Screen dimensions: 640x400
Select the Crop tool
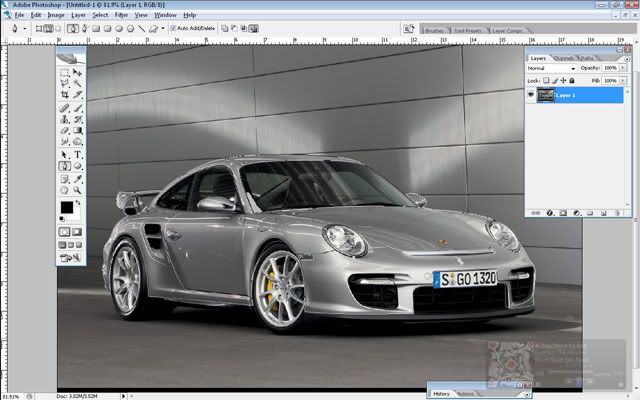coord(64,94)
